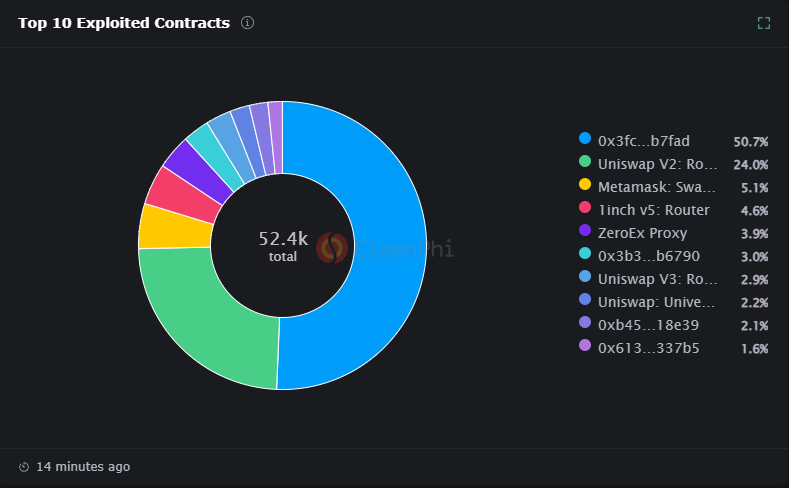
Task: Toggle Uniswap V2: Ro... legend entry
Action: click(x=674, y=164)
